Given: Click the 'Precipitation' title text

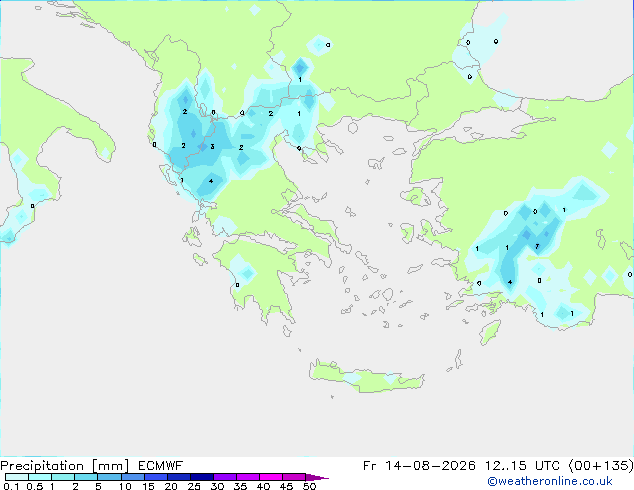Looking at the screenshot, I should (42, 466).
